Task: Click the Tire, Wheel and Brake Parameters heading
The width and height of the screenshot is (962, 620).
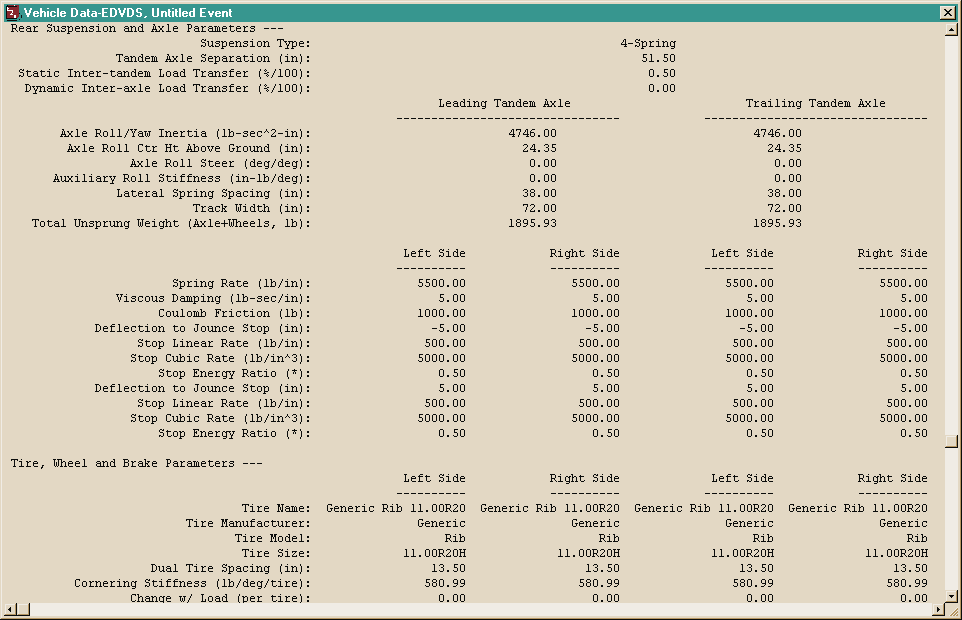Action: coord(136,463)
